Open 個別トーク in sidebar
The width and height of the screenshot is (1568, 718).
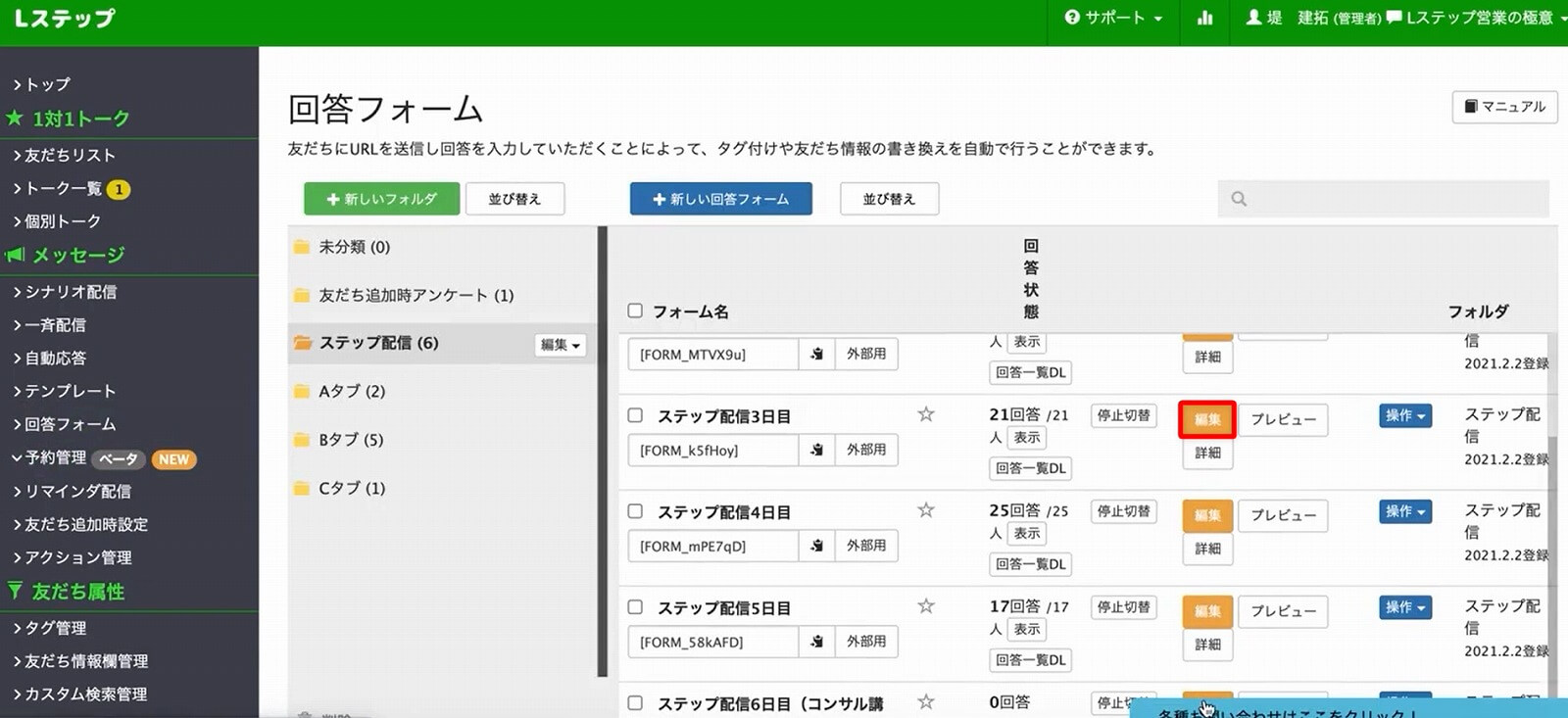(x=56, y=221)
